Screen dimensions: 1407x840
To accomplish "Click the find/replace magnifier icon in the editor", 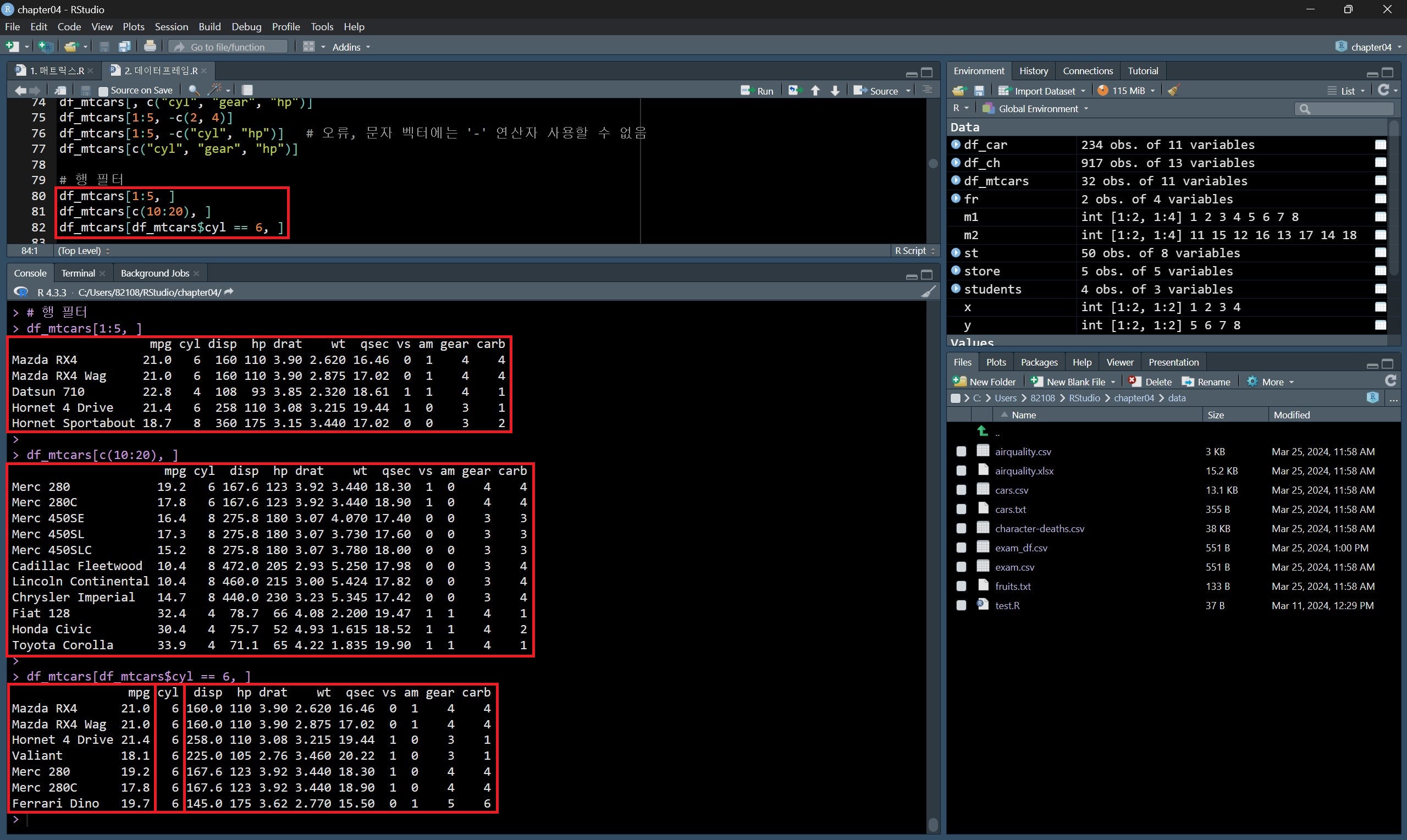I will [x=194, y=90].
